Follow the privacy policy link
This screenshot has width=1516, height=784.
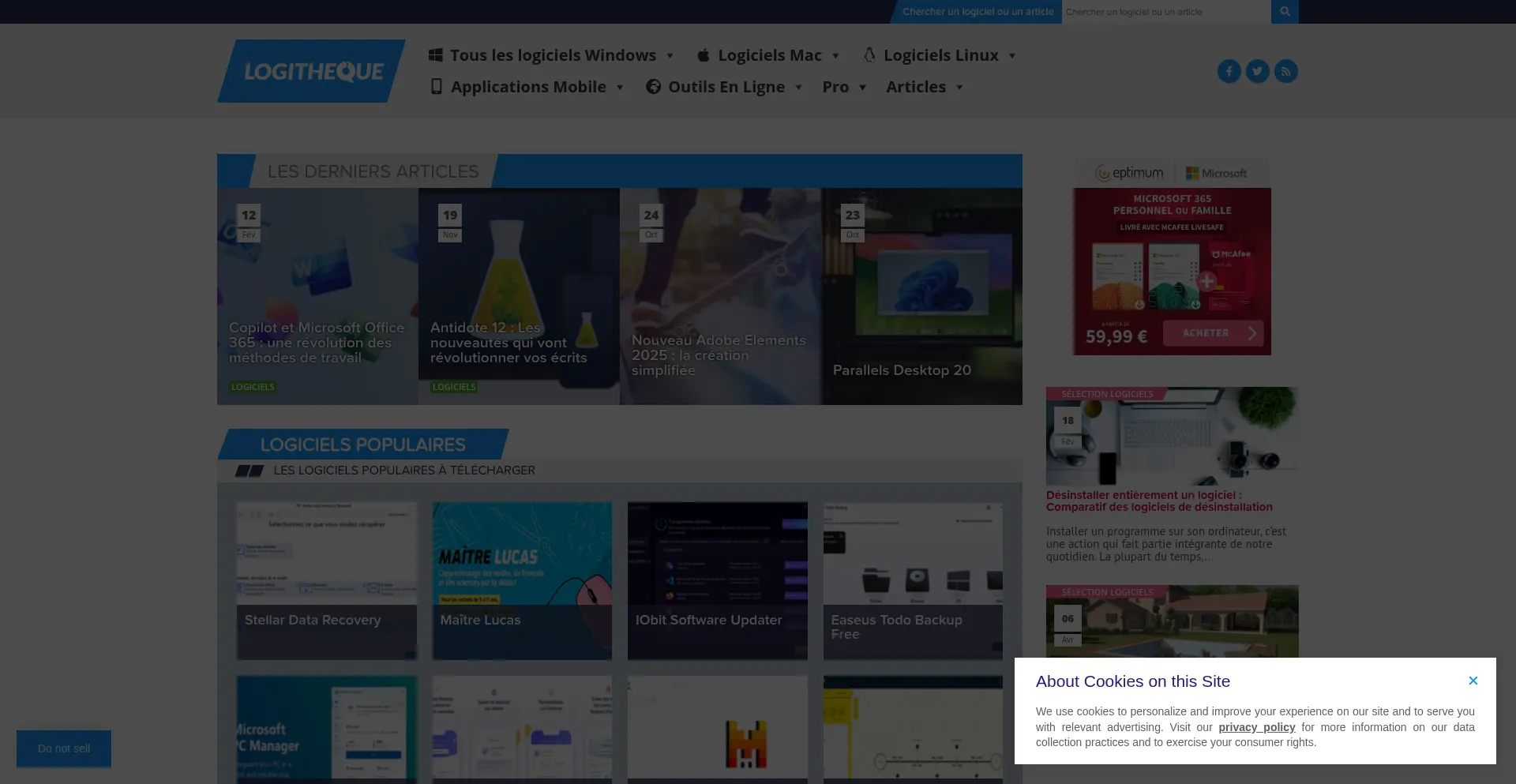tap(1257, 727)
